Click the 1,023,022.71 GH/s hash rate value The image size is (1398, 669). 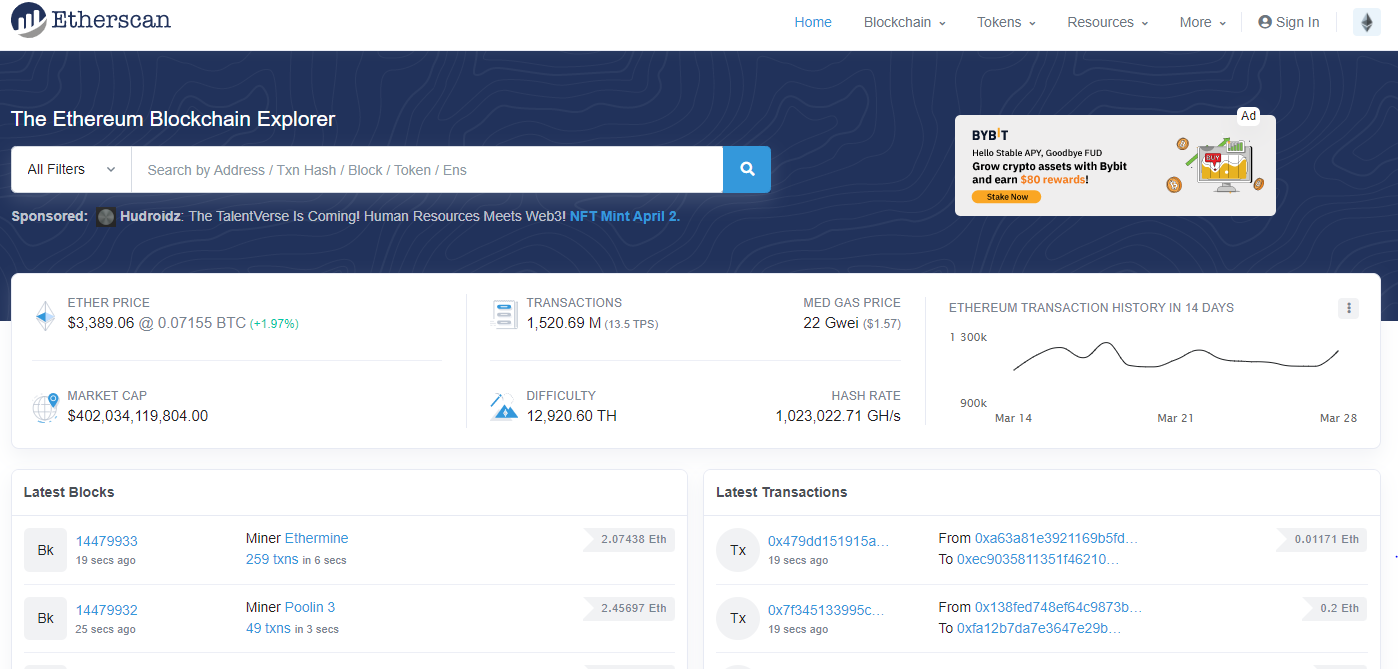coord(838,416)
